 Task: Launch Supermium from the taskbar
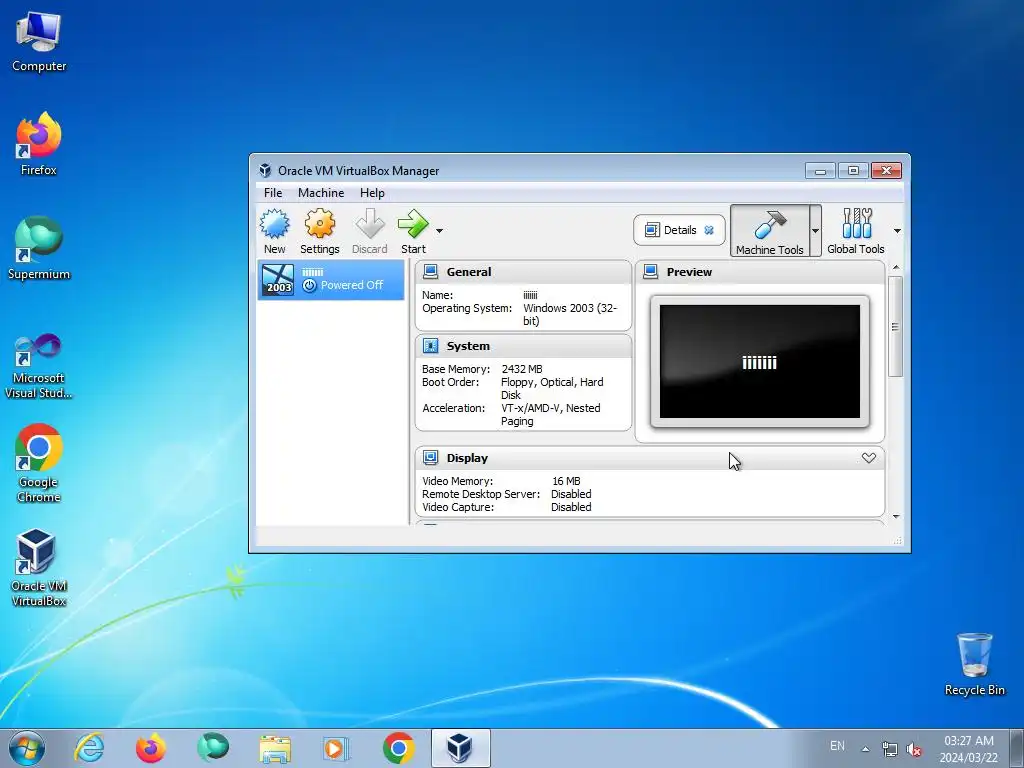213,748
